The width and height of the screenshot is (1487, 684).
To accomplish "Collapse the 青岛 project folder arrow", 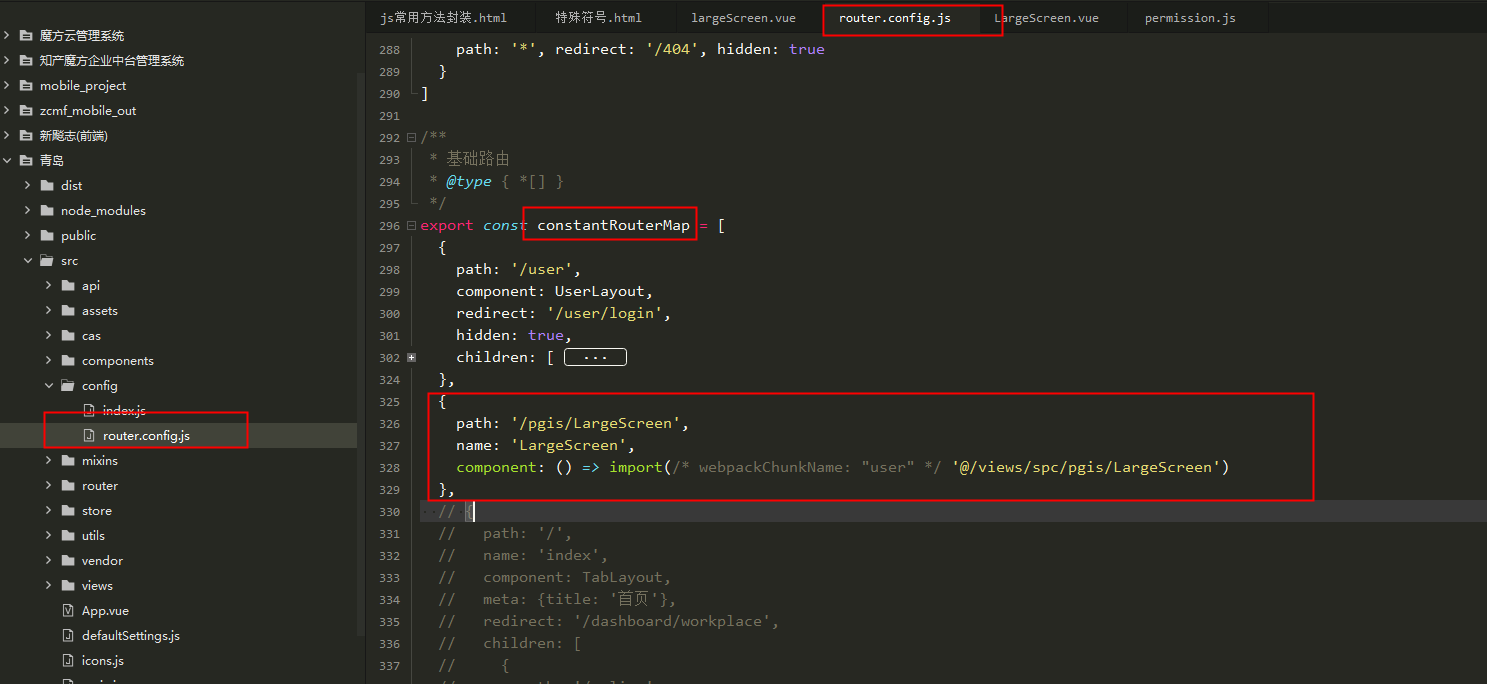I will pyautogui.click(x=7, y=160).
